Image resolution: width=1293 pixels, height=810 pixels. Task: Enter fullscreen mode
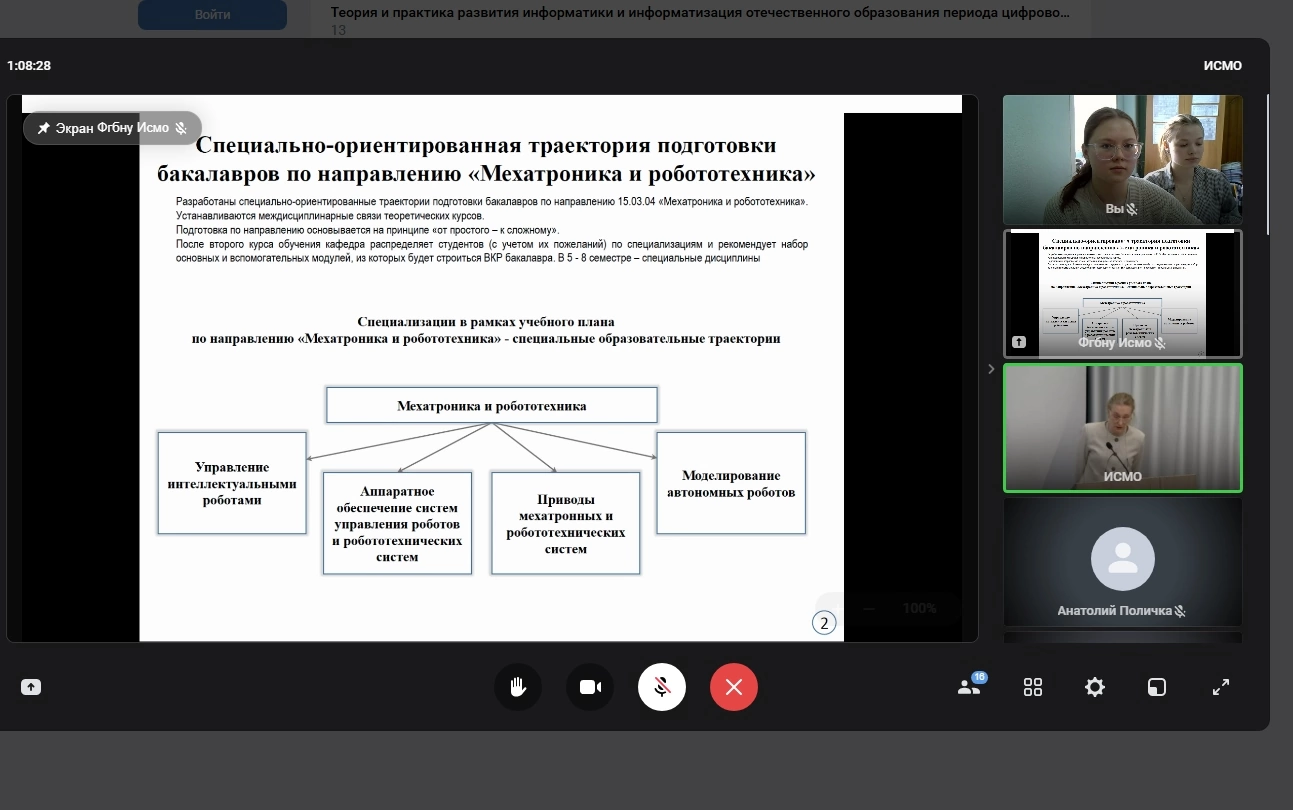click(x=1221, y=687)
